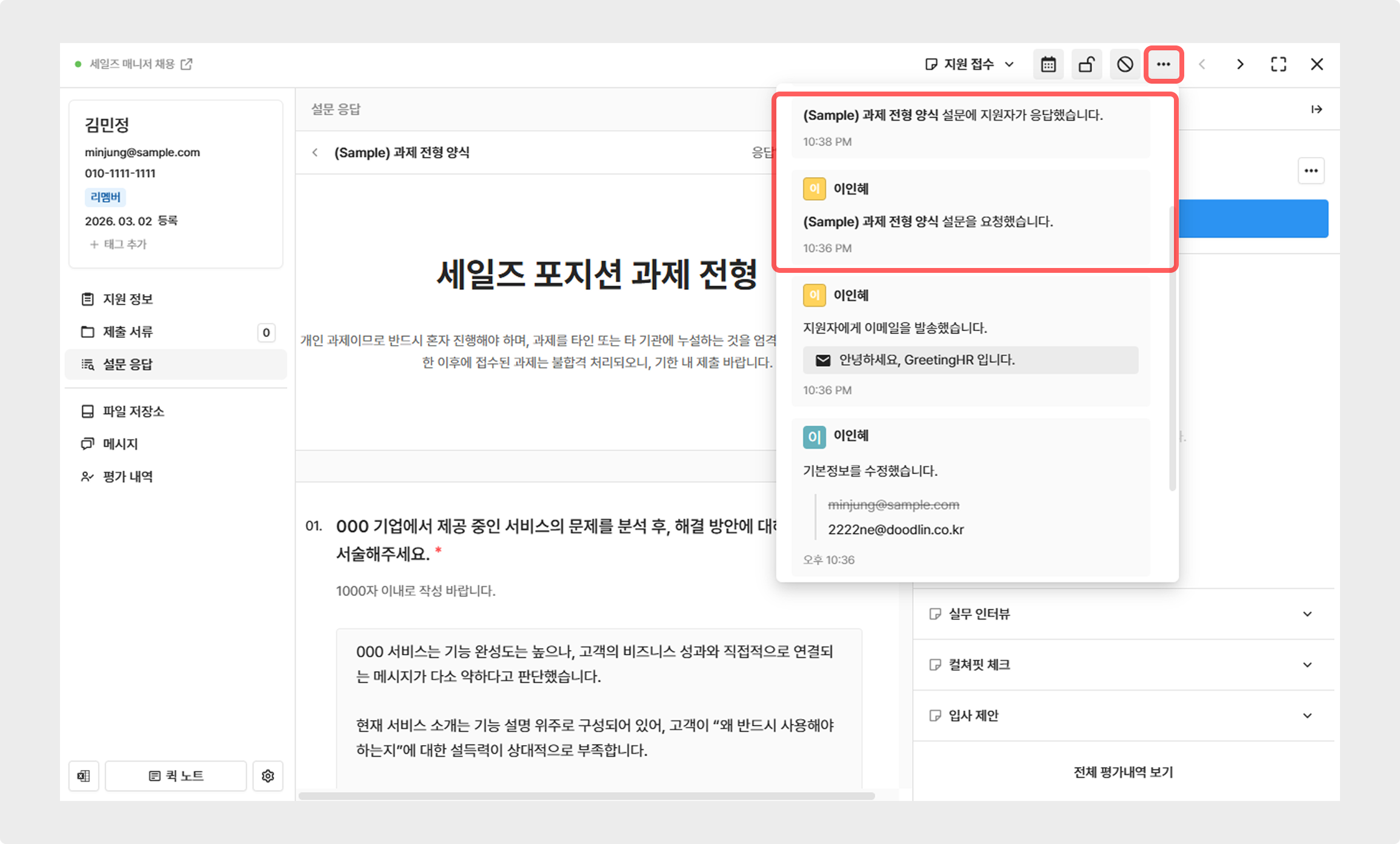
Task: Click the unlocked padlock icon in the top toolbar
Action: [x=1087, y=64]
